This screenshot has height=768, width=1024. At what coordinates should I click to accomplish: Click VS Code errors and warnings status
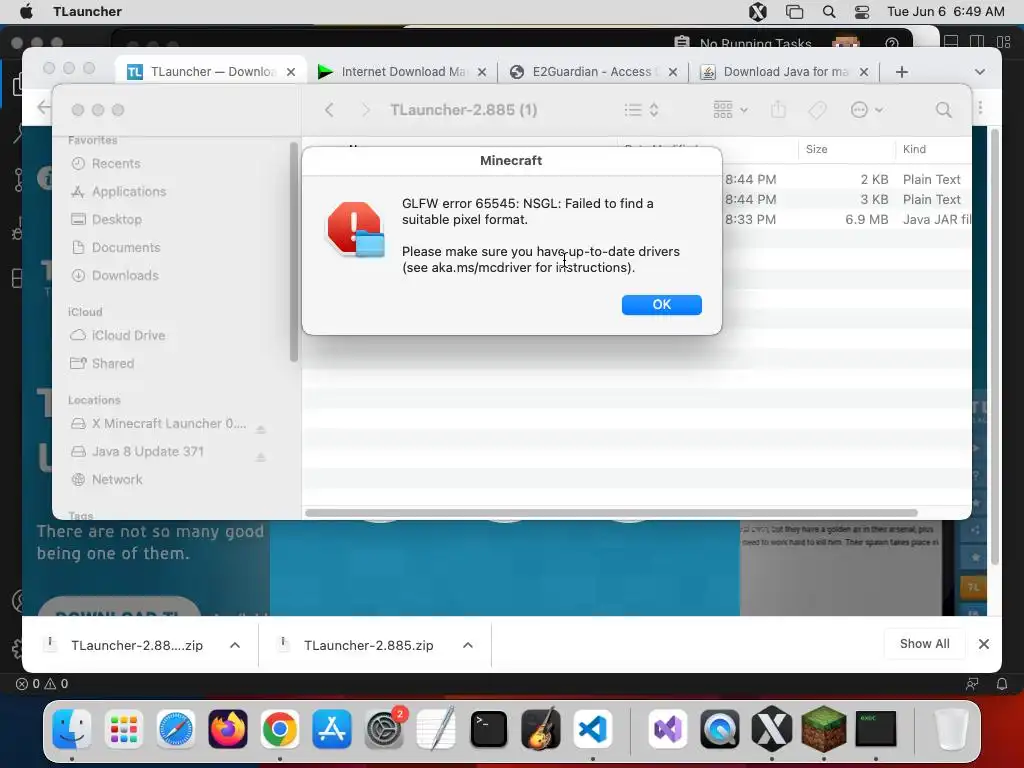42,684
